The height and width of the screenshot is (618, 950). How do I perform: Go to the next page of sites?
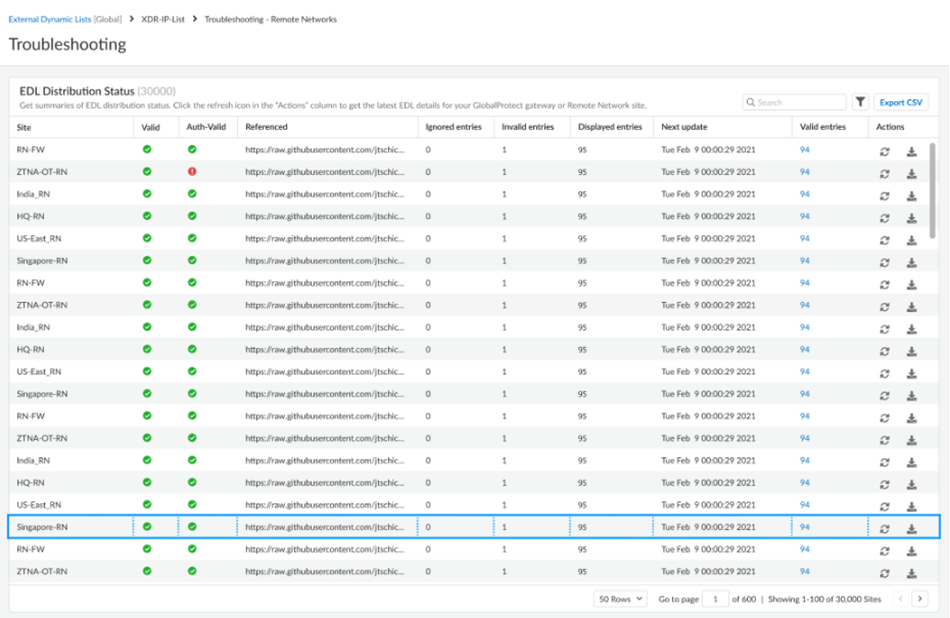coord(921,598)
